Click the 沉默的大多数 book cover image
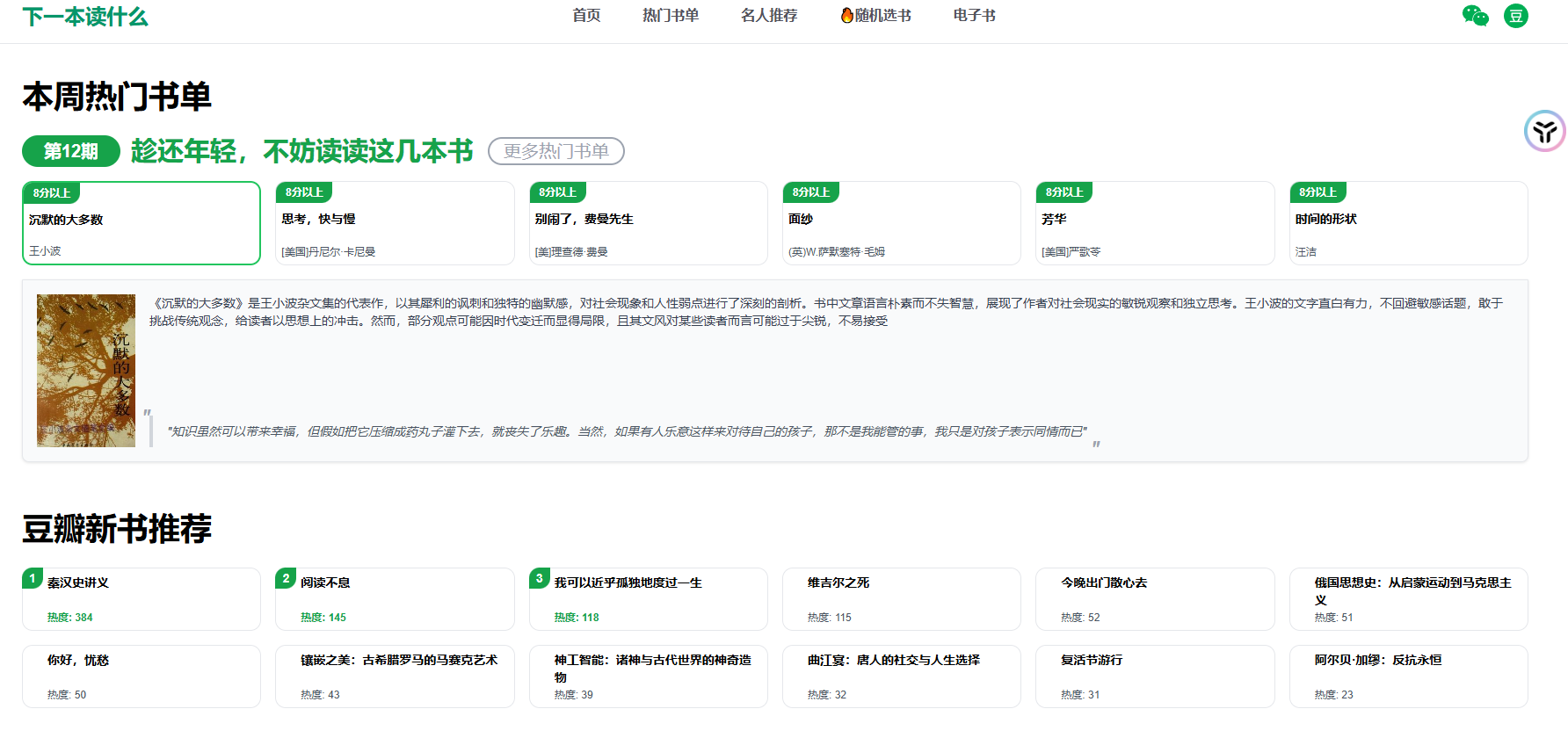This screenshot has height=738, width=1568. [x=86, y=371]
